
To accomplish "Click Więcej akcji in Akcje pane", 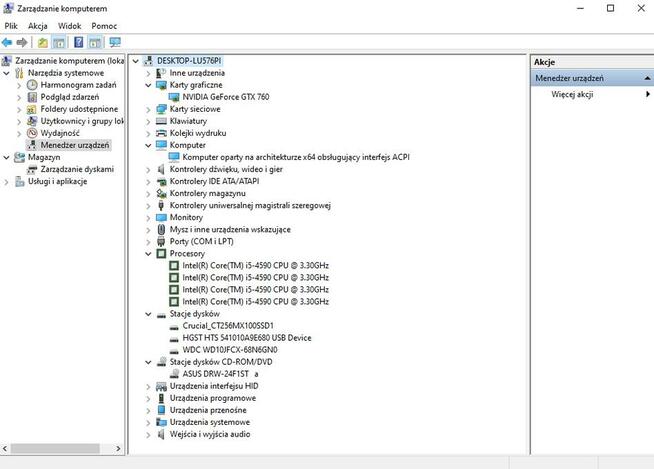I will point(572,94).
